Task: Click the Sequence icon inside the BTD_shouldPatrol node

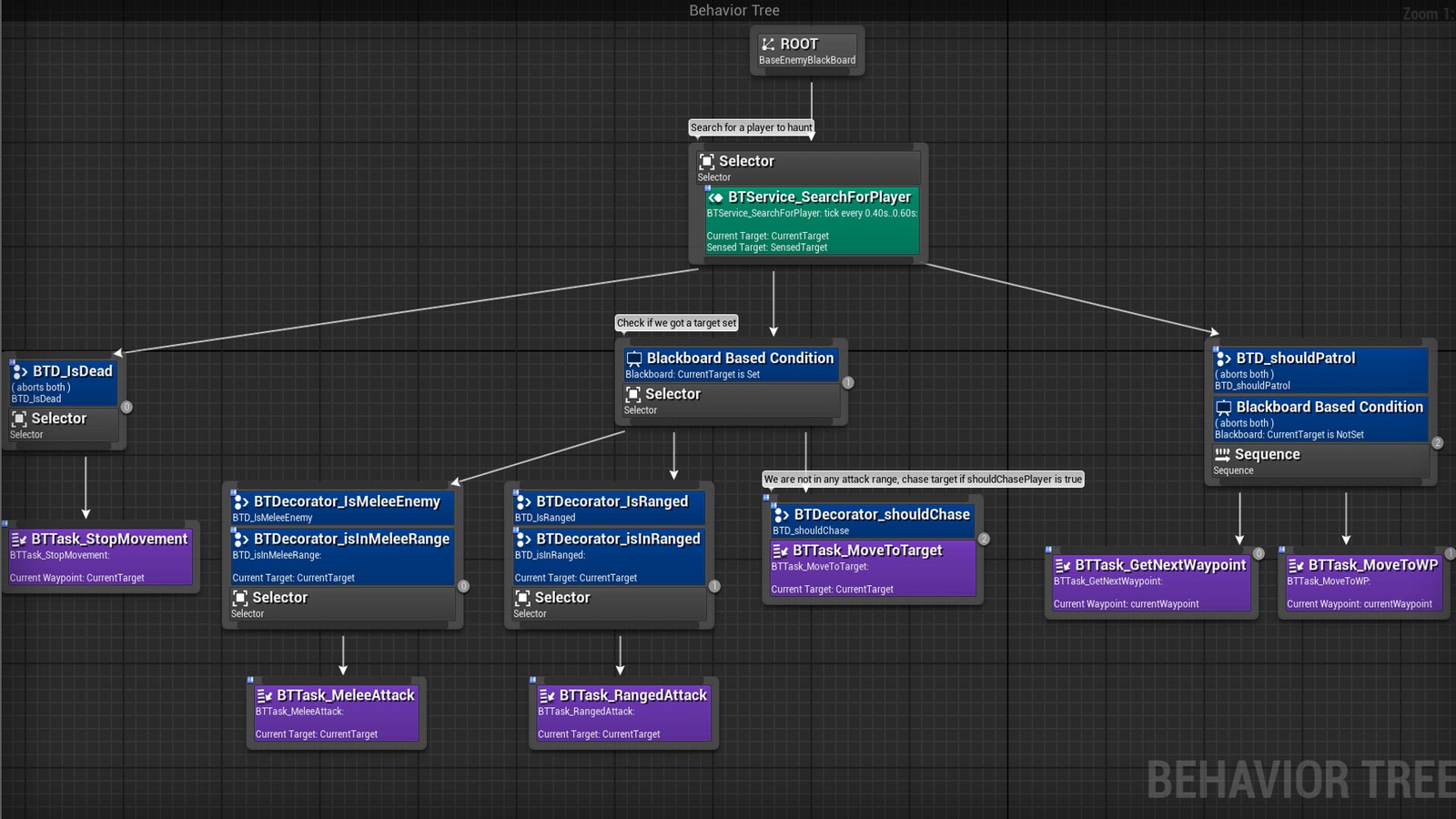Action: click(x=1222, y=454)
